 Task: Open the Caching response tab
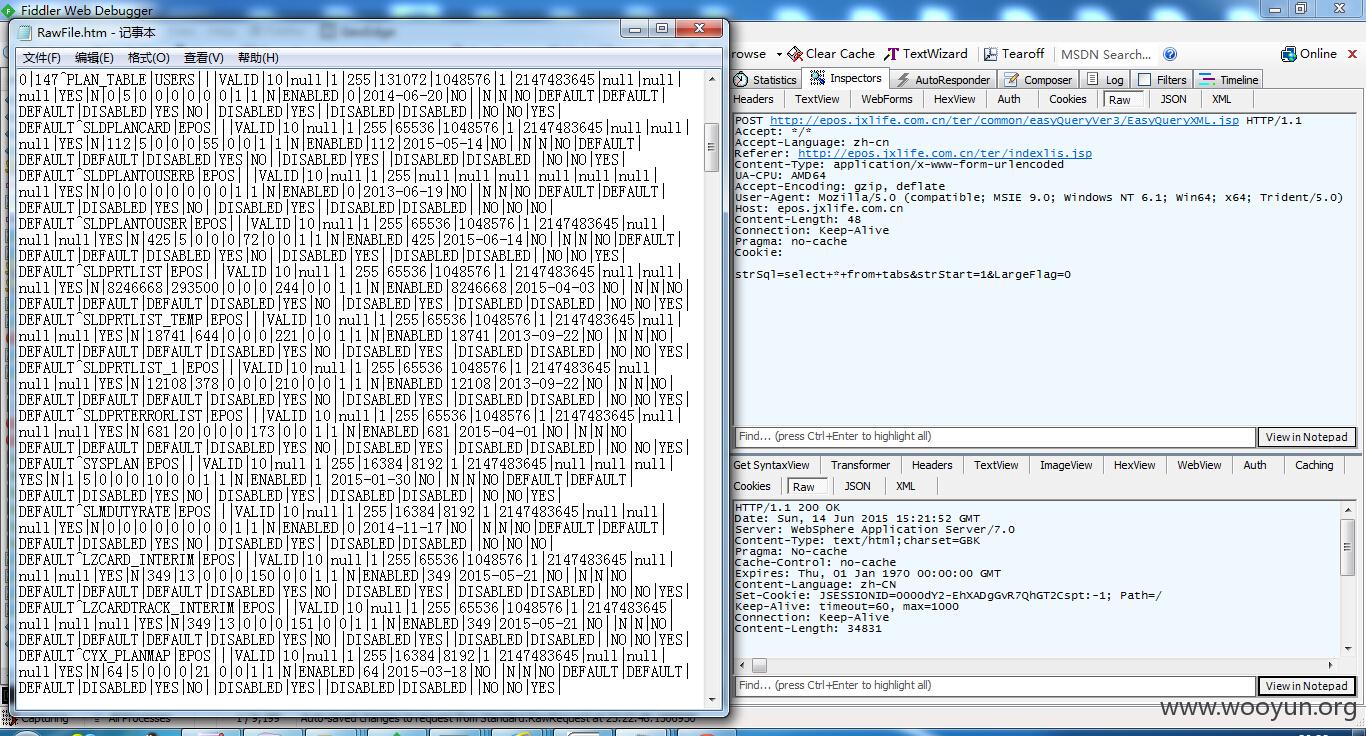(x=1314, y=465)
